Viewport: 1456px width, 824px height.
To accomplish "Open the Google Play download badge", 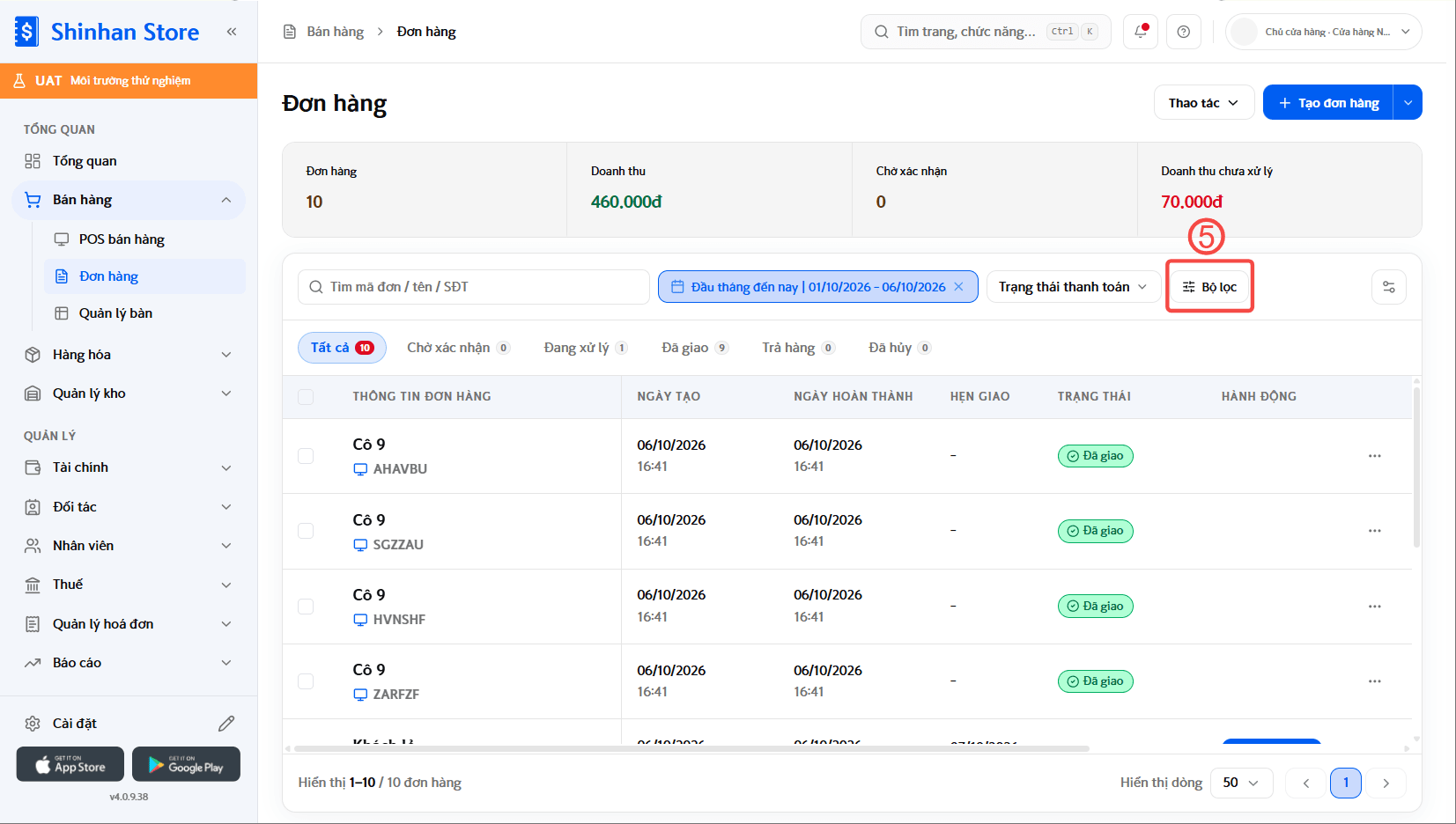I will click(x=186, y=764).
